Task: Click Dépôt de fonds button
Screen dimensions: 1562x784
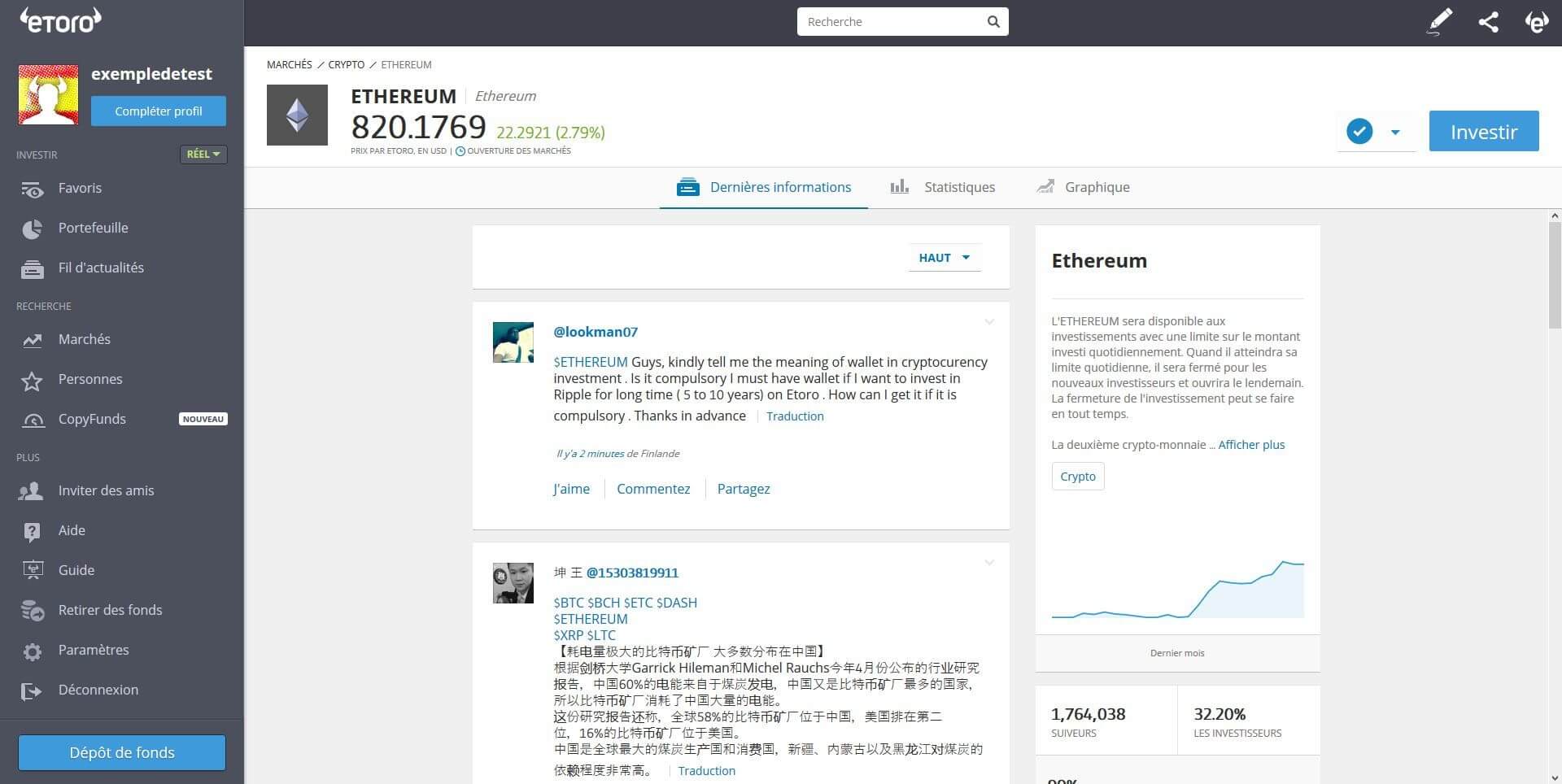Action: (x=122, y=752)
